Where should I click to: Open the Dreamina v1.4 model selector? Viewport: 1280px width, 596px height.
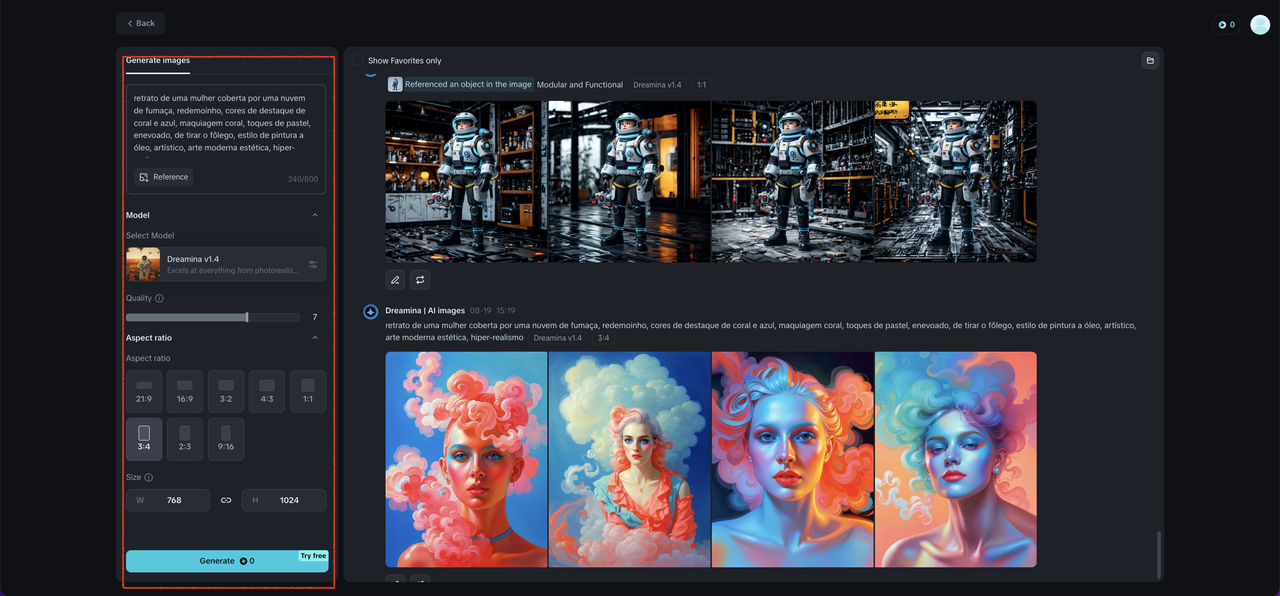(226, 264)
